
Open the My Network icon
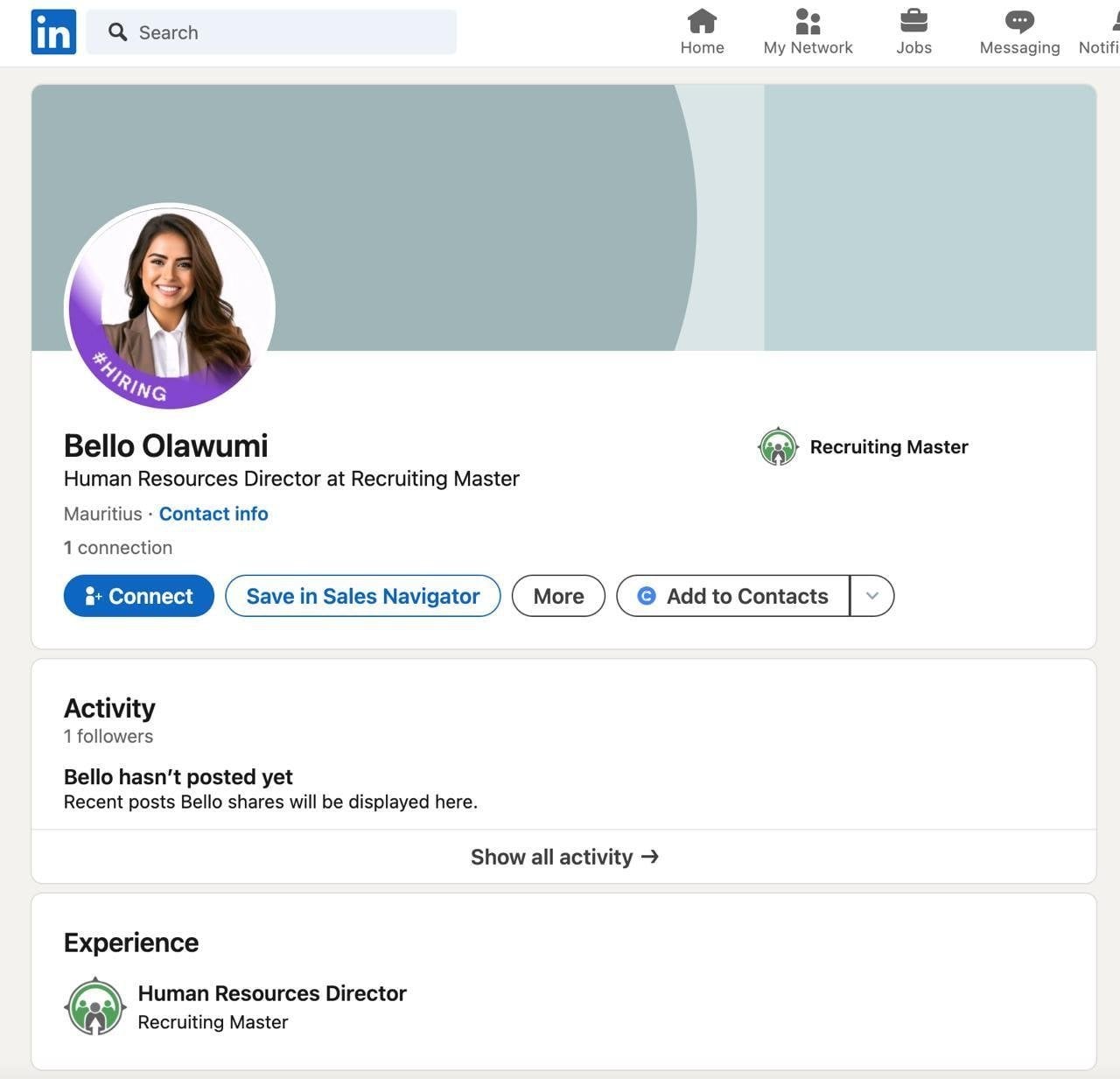click(x=808, y=21)
